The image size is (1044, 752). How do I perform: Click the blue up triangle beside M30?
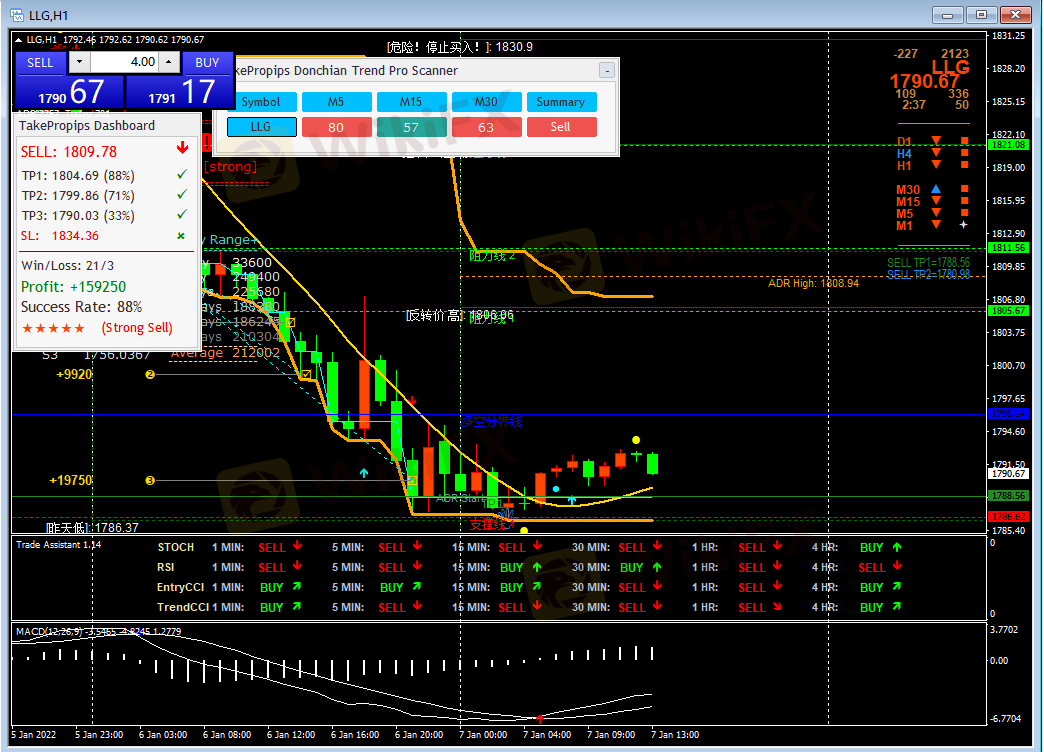[936, 189]
